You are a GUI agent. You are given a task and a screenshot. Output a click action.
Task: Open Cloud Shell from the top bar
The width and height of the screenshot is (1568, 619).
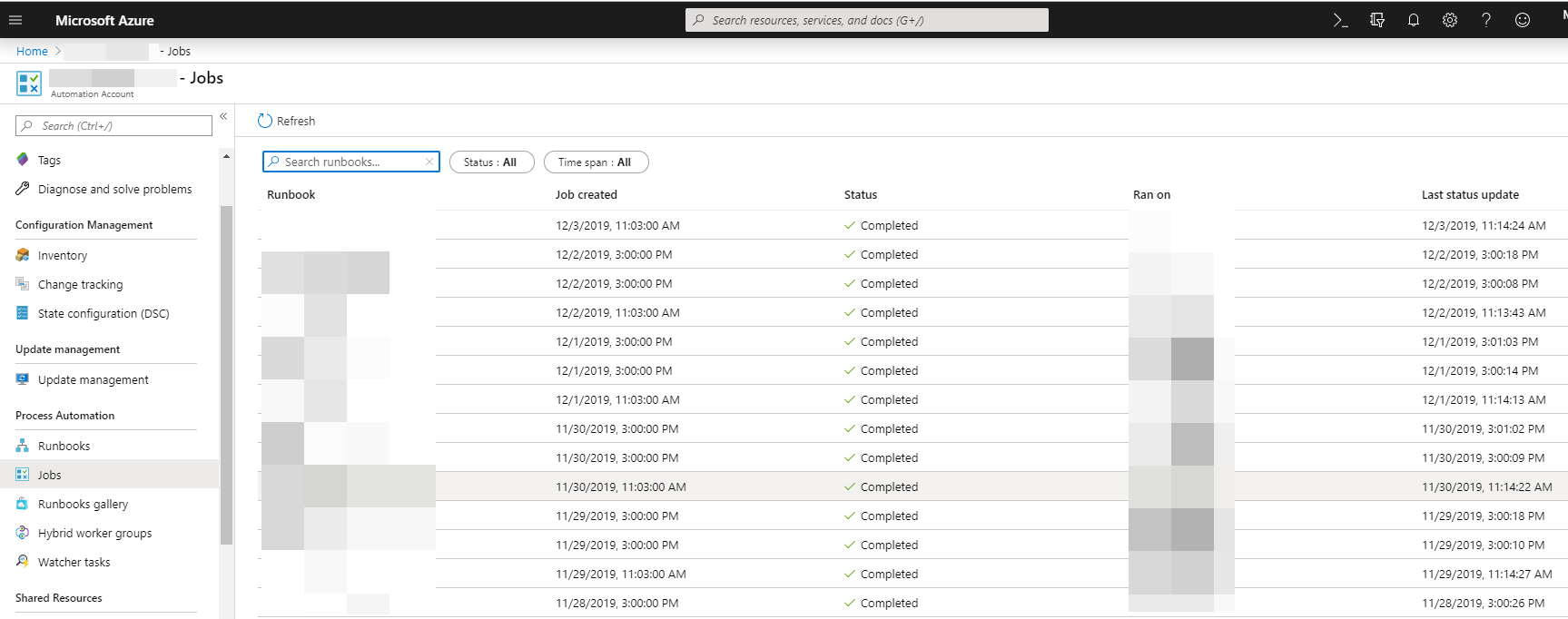(1340, 20)
